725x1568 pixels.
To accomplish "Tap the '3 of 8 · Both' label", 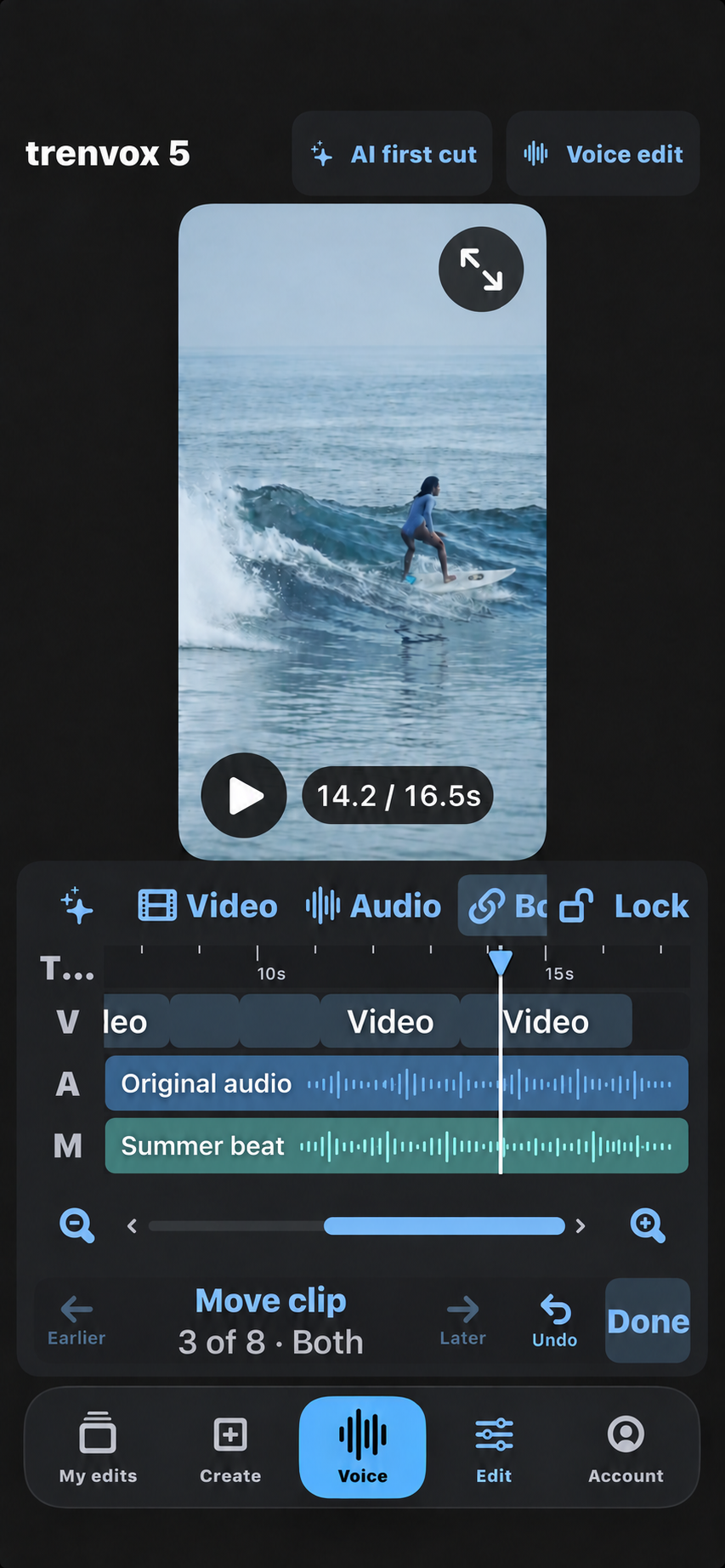I will tap(270, 1343).
